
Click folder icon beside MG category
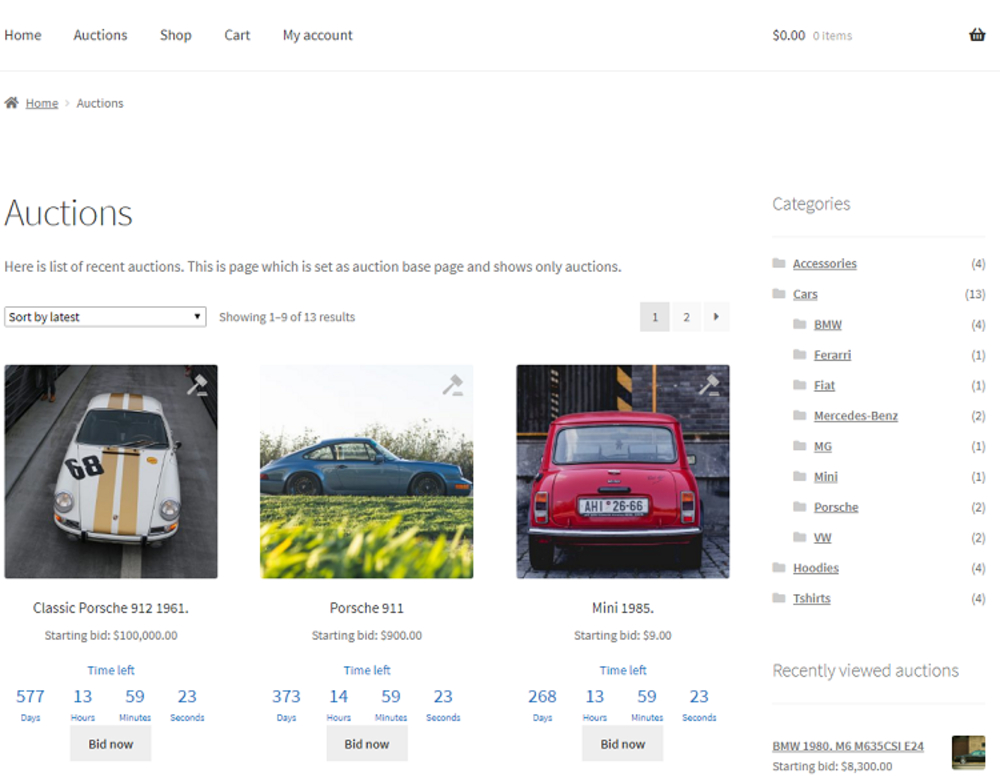(800, 445)
